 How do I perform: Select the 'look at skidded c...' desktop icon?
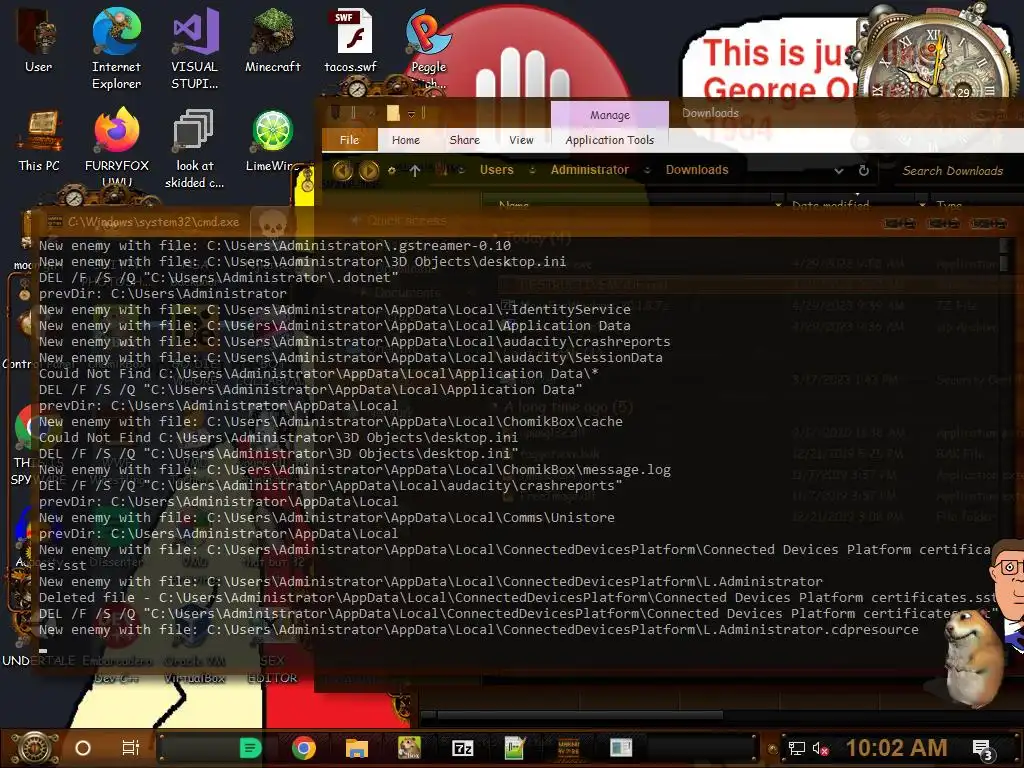tap(195, 149)
